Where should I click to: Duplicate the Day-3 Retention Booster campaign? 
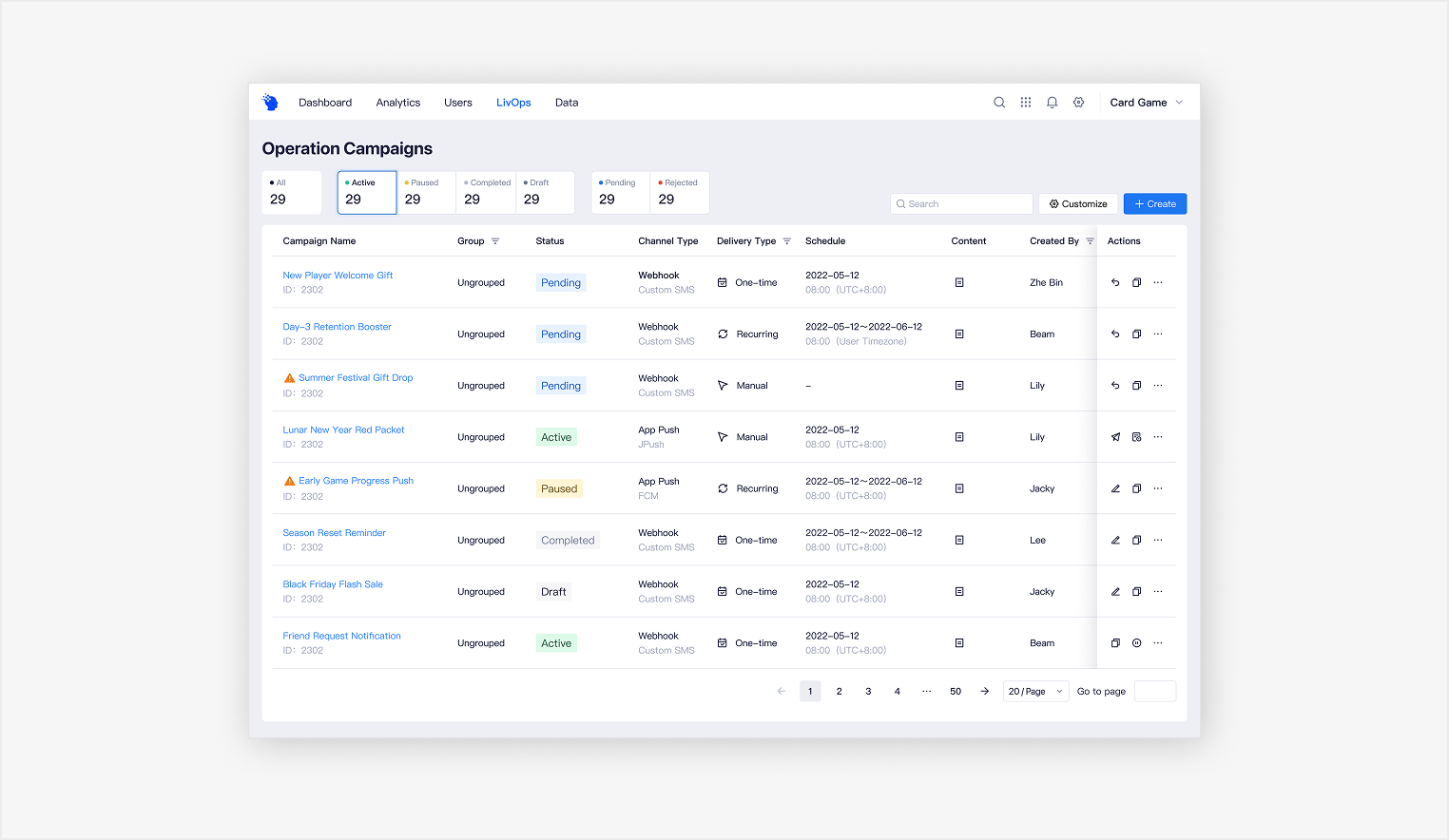(1136, 334)
